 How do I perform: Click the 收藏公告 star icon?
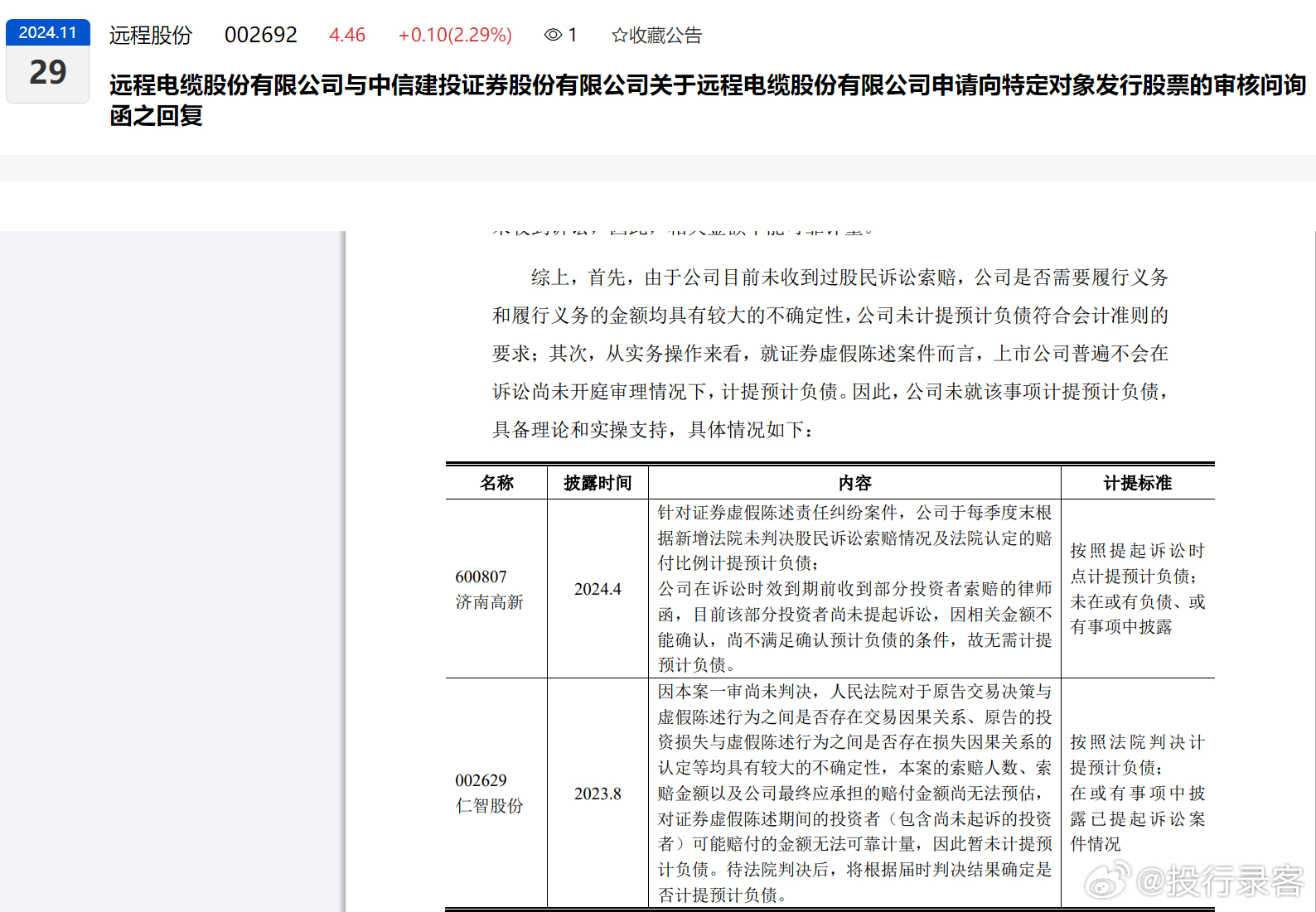point(619,36)
